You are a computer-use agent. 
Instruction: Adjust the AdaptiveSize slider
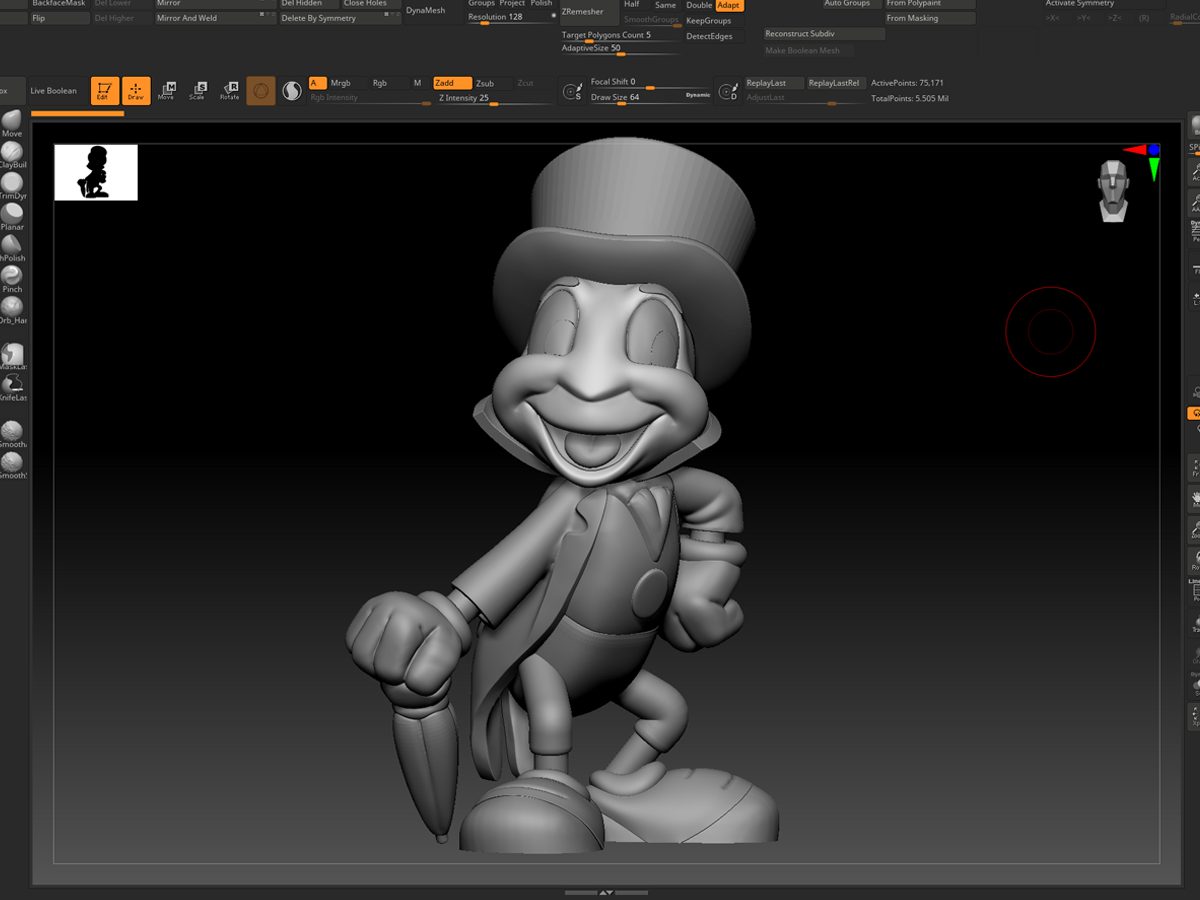pos(620,49)
